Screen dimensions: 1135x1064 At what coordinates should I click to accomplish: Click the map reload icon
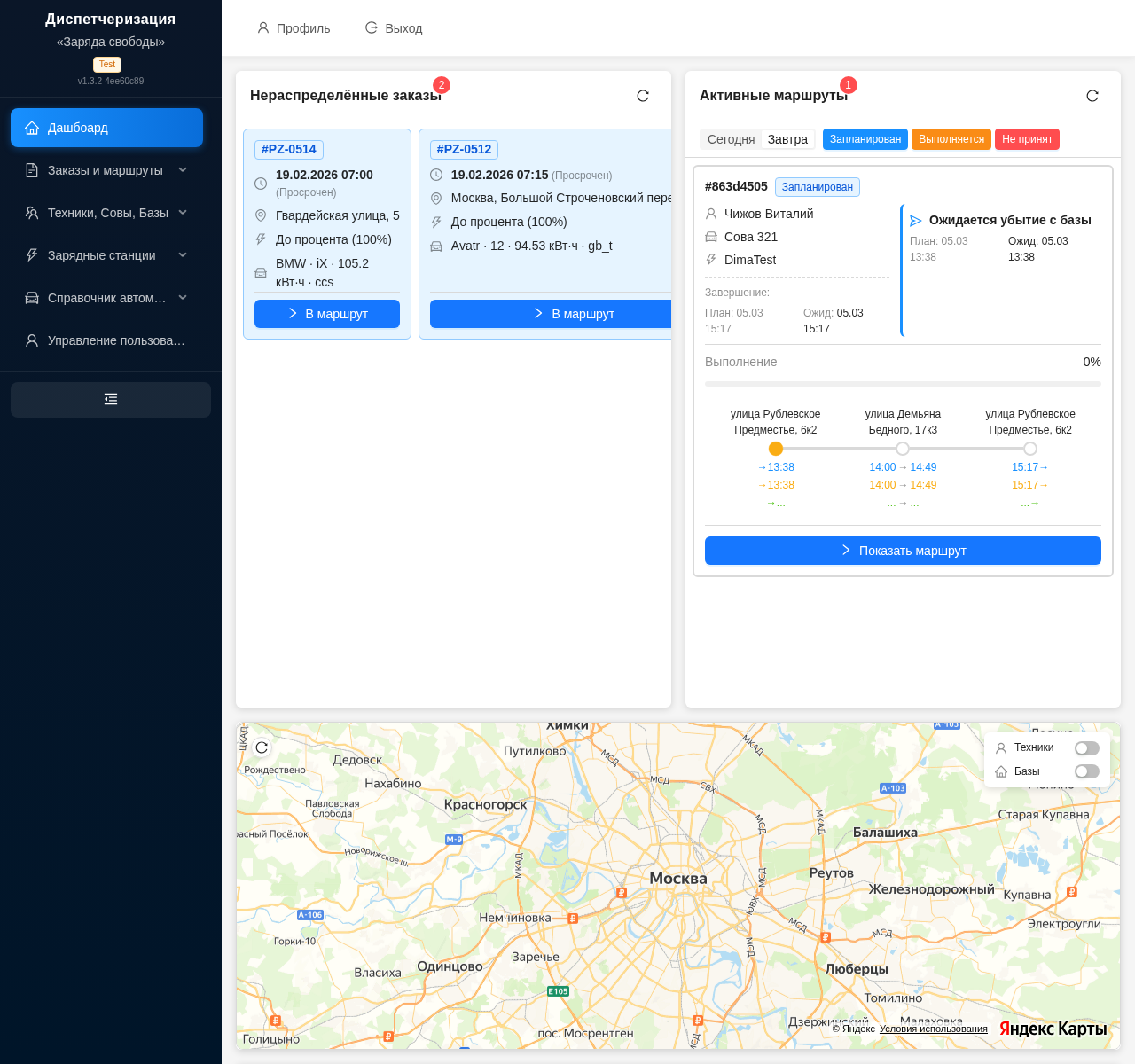tap(262, 747)
